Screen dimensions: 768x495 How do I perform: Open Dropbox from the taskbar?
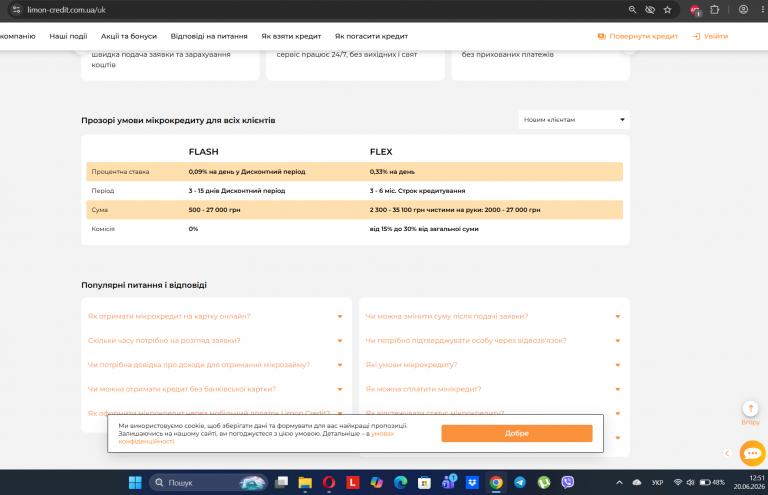point(472,483)
